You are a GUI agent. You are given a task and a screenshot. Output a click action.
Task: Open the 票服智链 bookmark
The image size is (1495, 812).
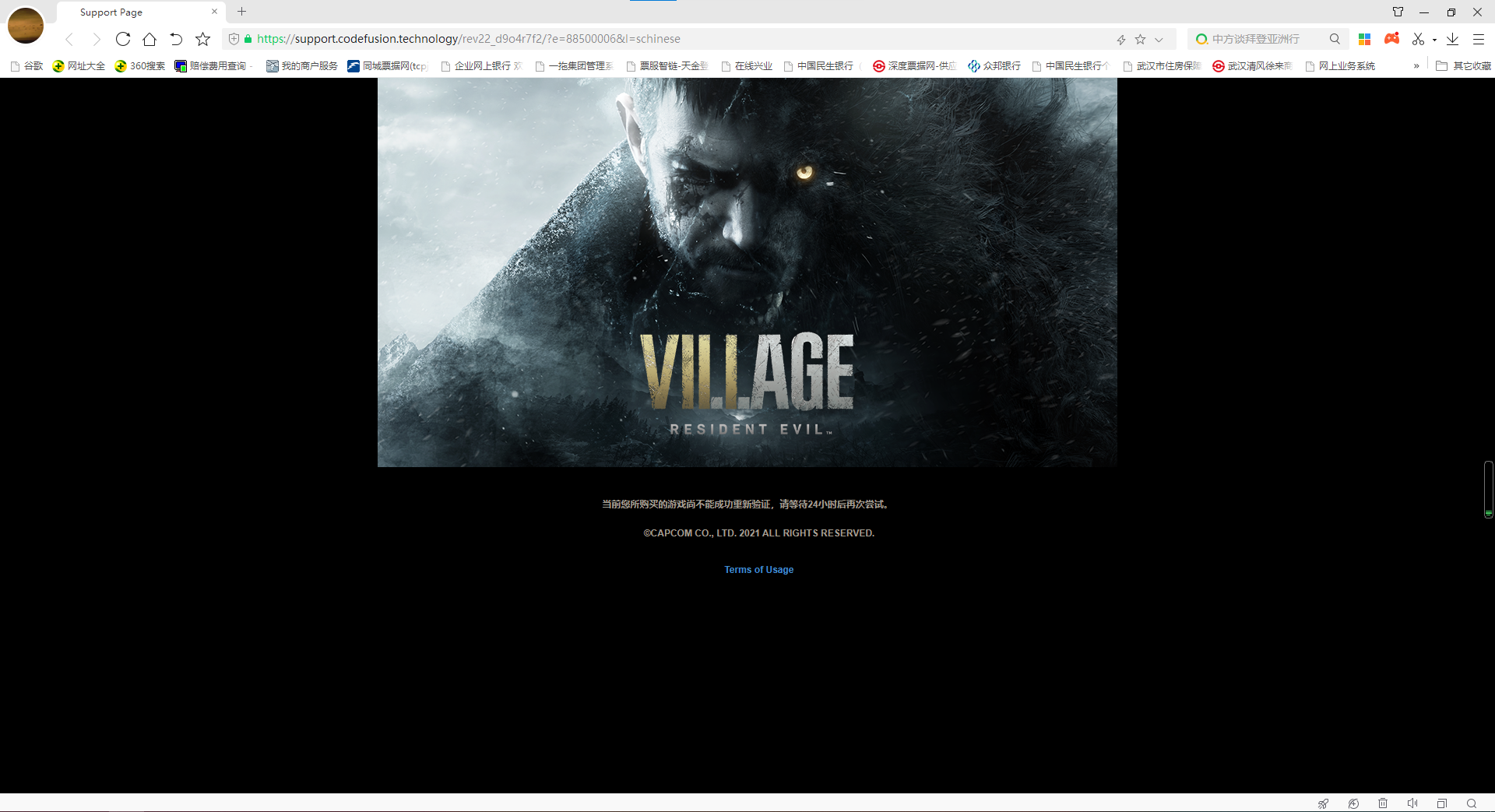[667, 66]
